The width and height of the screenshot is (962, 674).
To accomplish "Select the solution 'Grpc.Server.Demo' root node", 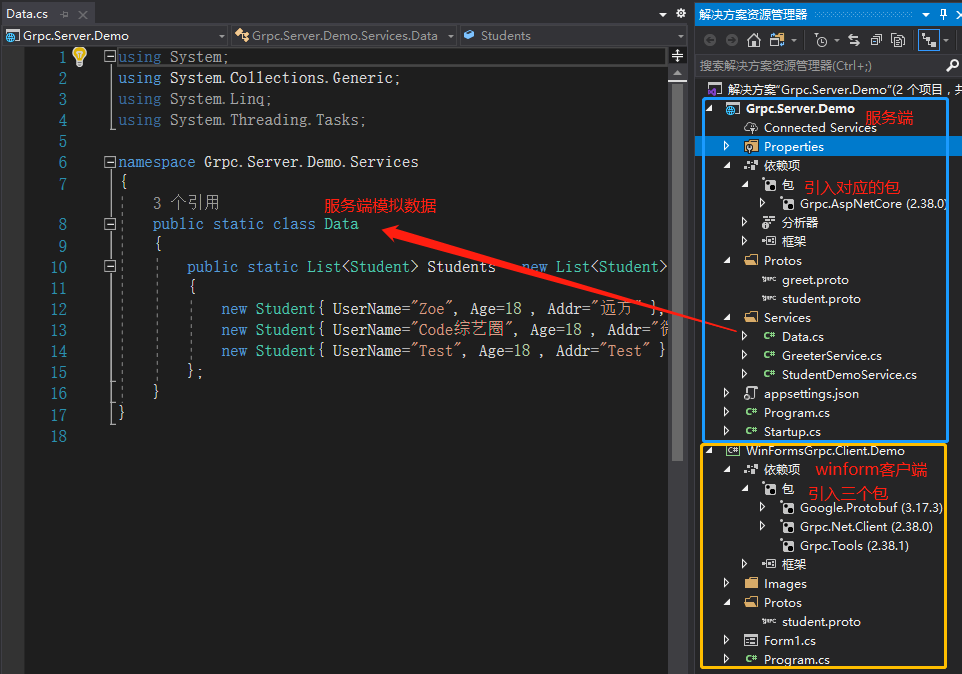I will tap(834, 90).
